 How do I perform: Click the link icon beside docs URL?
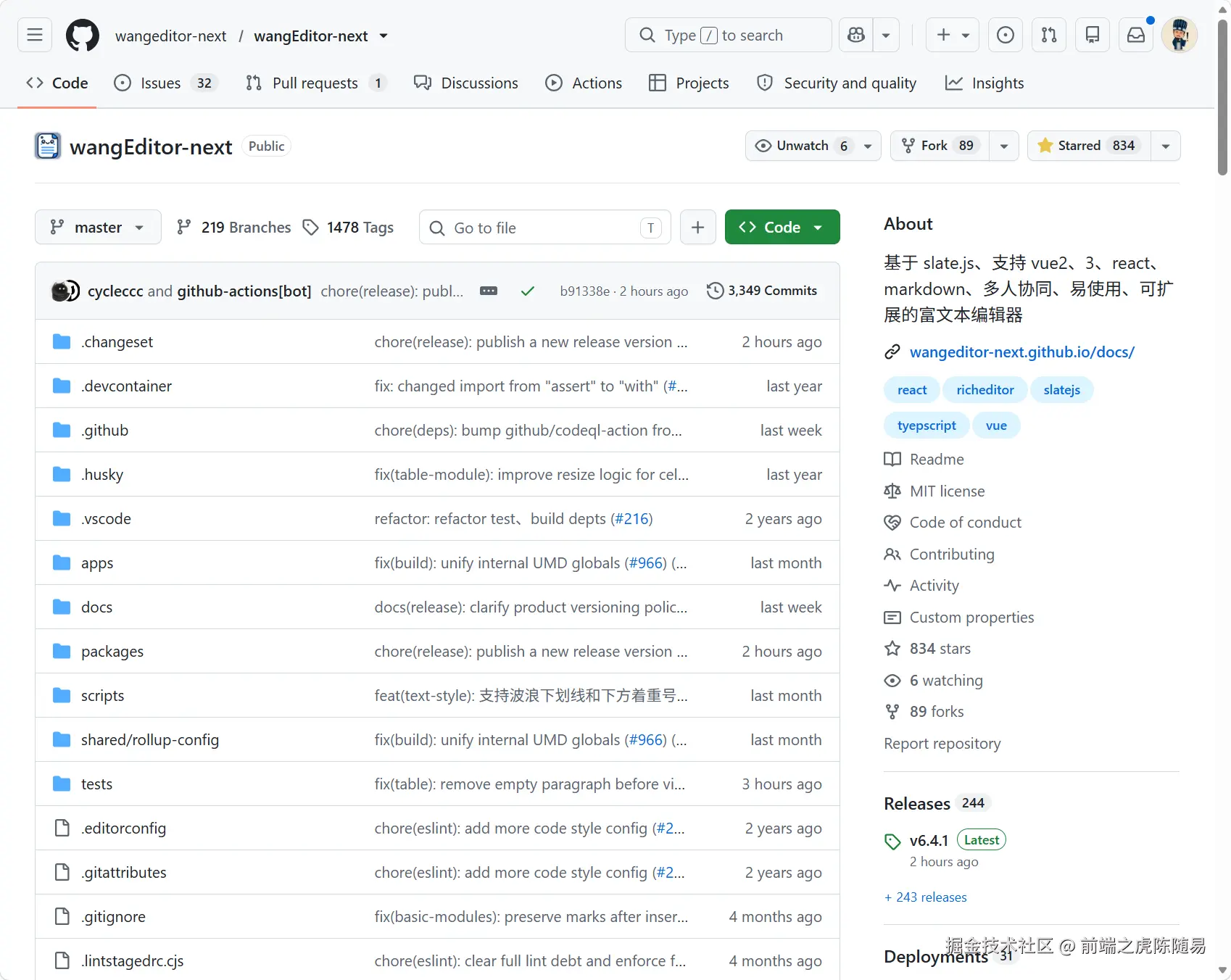coord(892,352)
